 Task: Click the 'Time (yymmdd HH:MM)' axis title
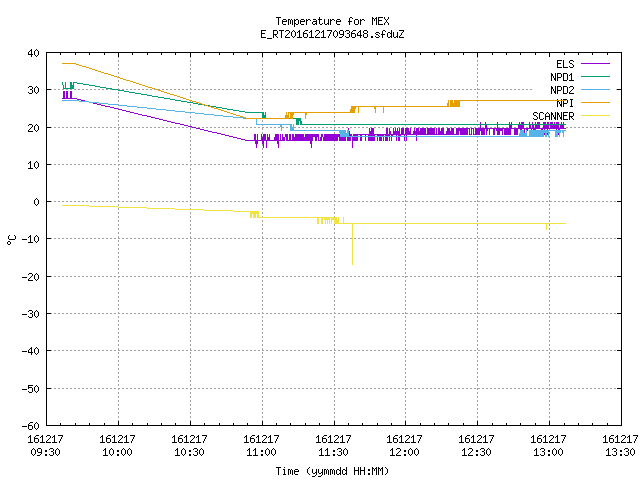[332, 471]
